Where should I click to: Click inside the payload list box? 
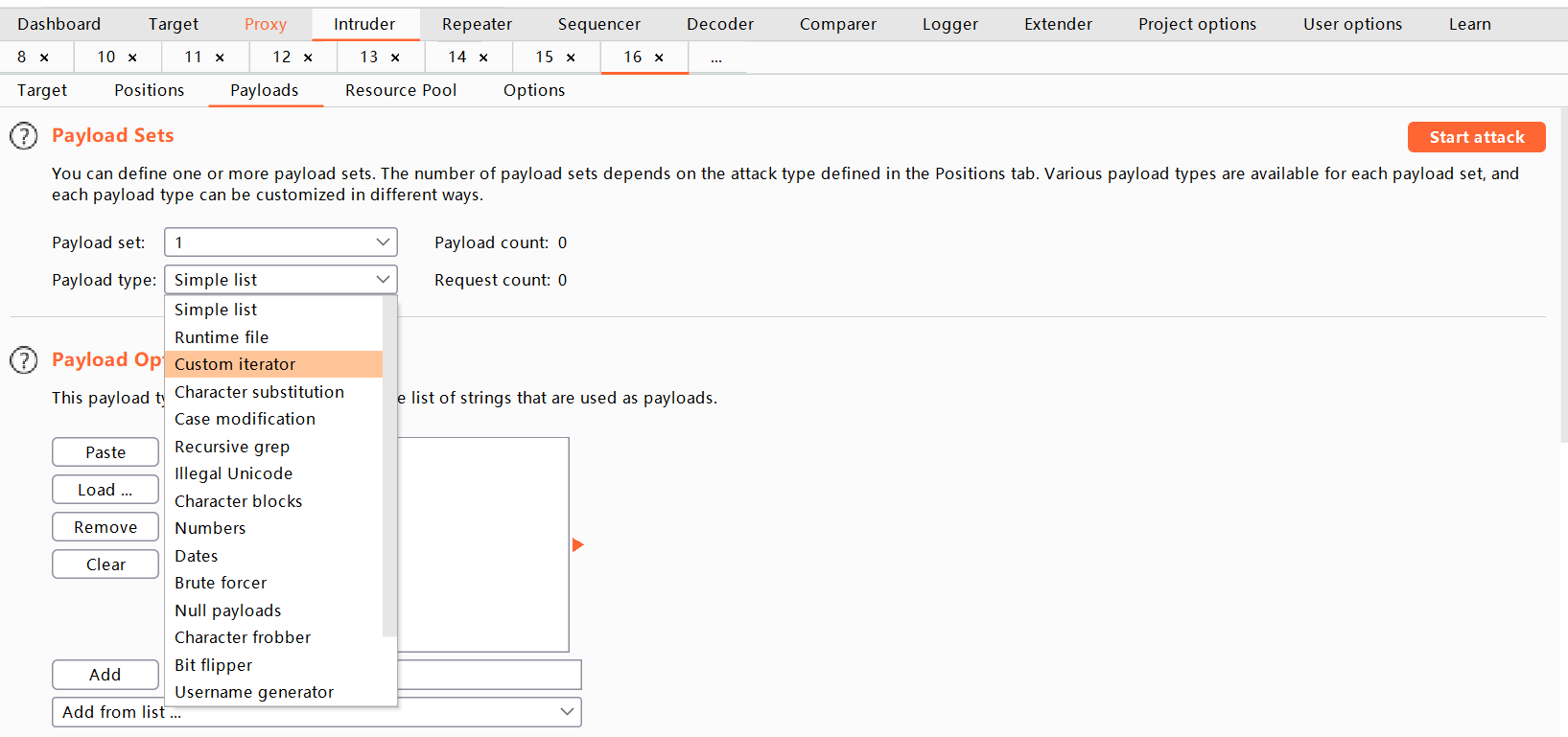[483, 544]
